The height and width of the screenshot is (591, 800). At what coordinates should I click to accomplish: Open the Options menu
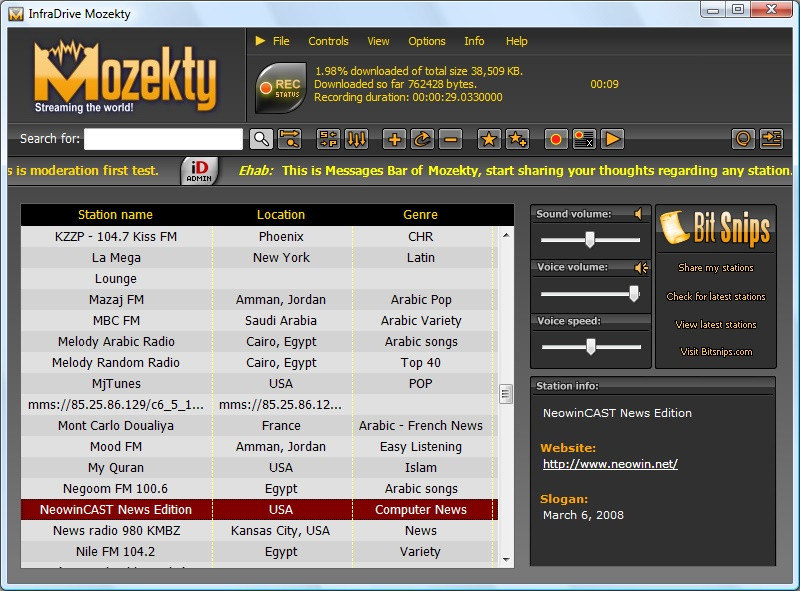coord(427,41)
